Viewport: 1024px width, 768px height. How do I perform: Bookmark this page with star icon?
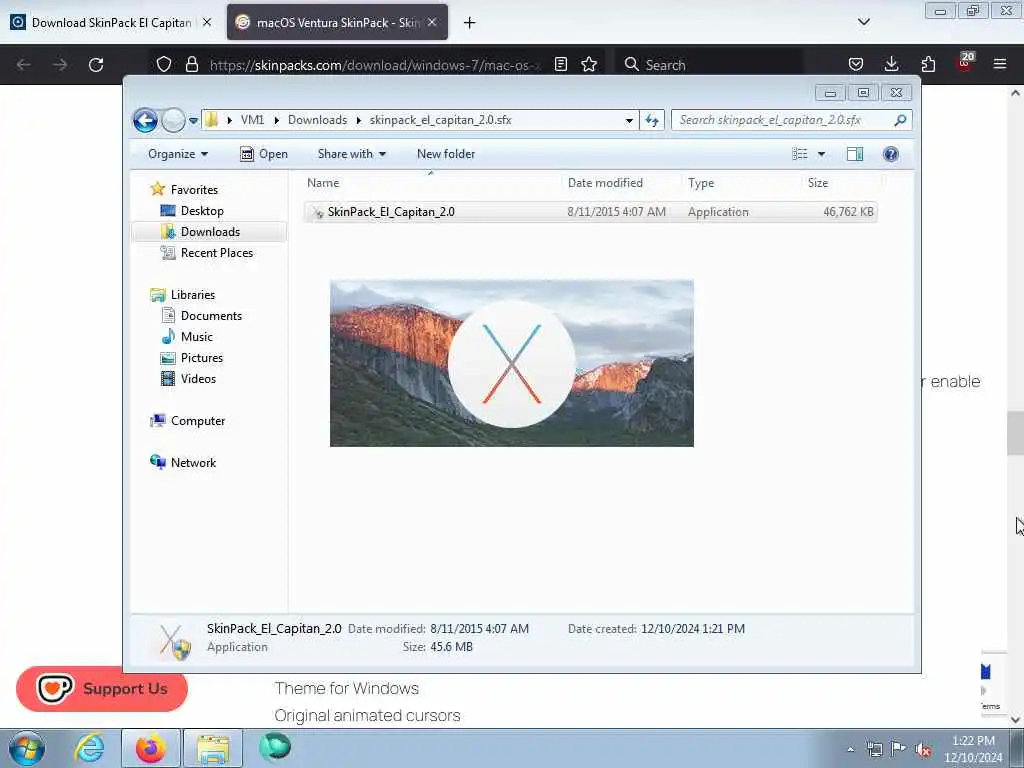(x=589, y=64)
